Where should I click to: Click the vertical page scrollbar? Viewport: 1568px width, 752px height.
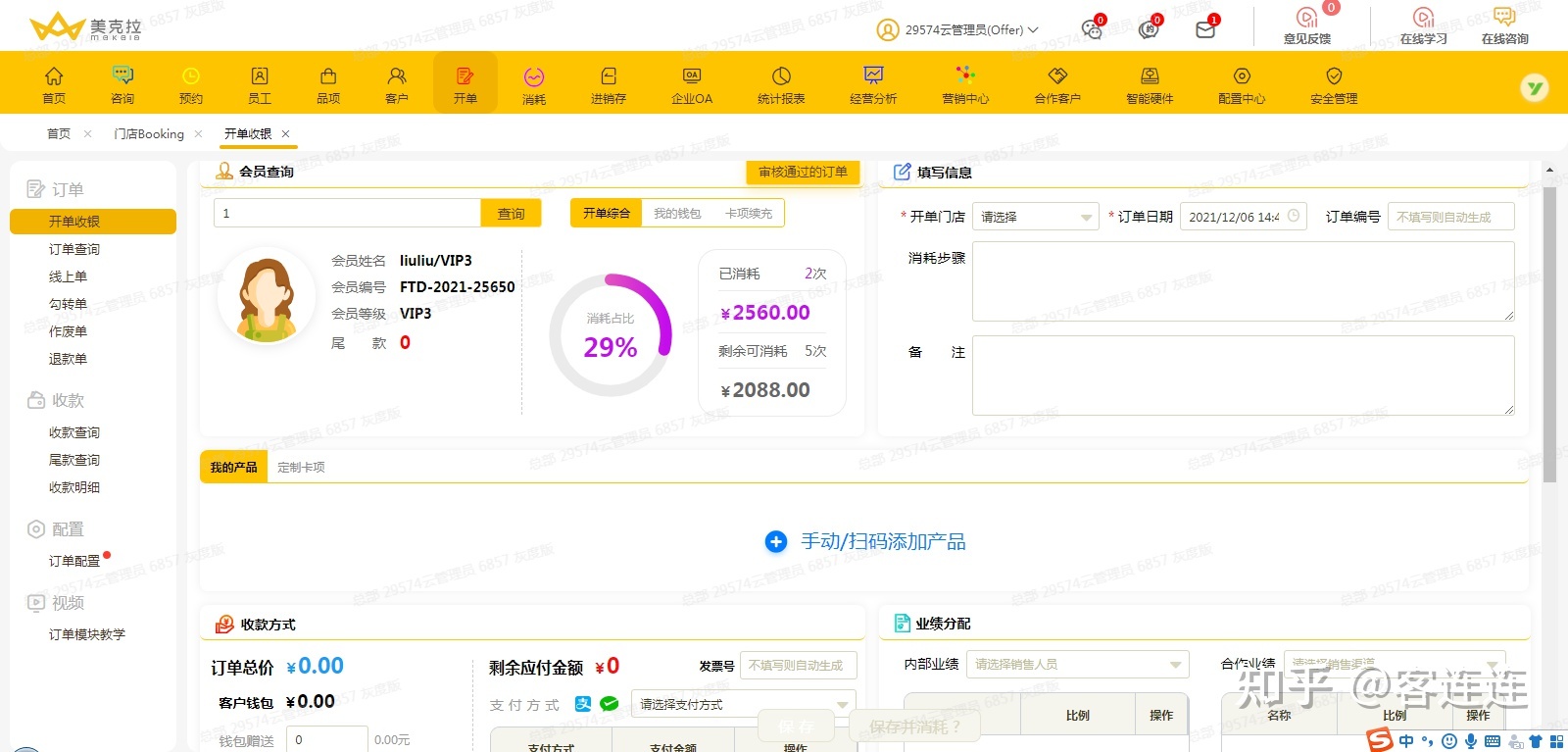pyautogui.click(x=1549, y=333)
